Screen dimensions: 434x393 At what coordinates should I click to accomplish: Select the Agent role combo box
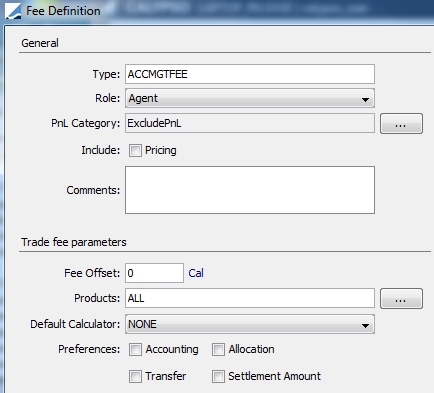click(250, 98)
